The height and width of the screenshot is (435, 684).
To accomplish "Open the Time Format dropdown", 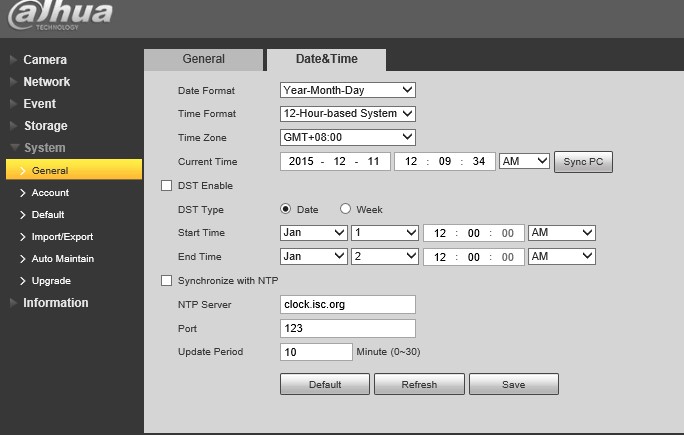I will point(348,114).
